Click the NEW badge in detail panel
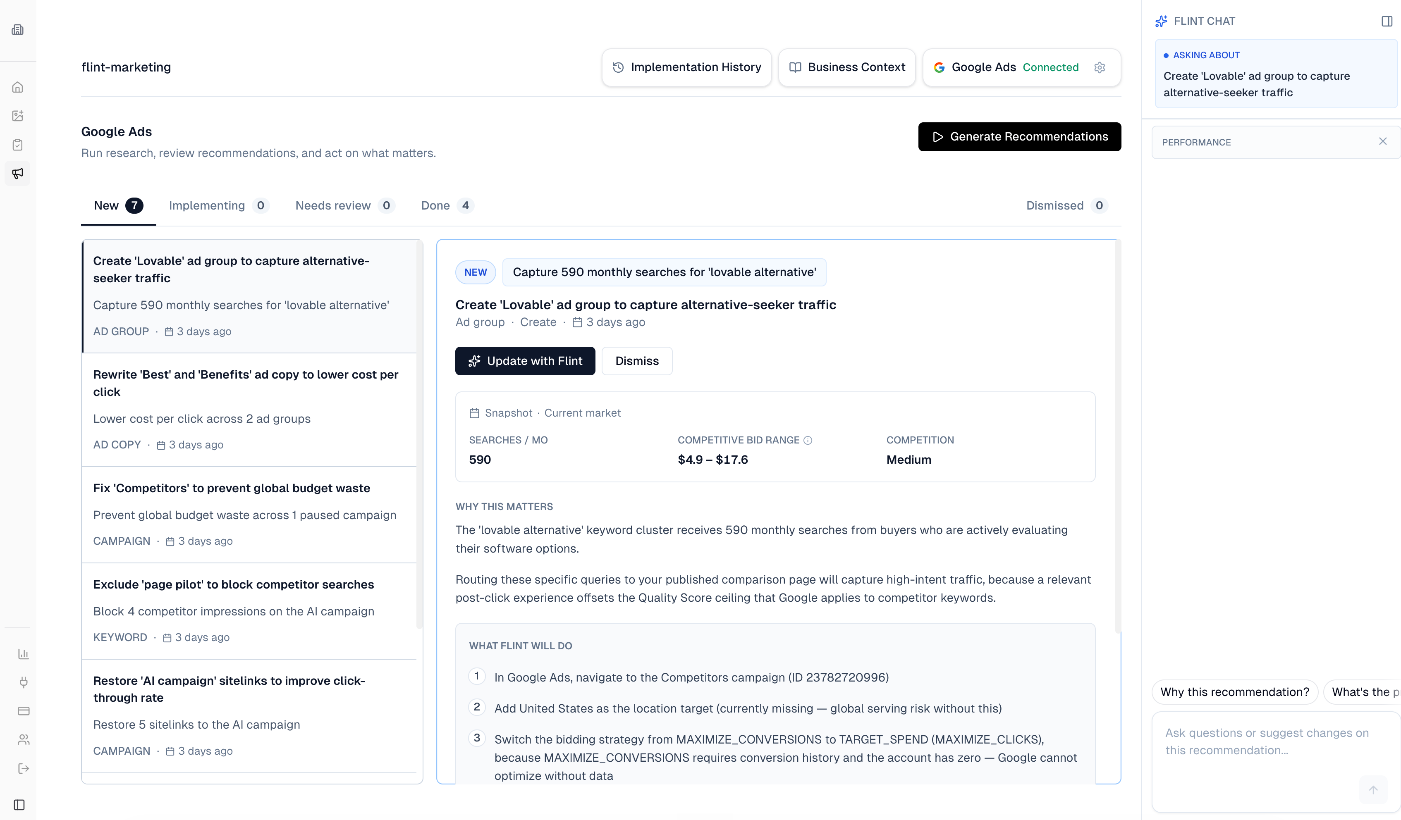Screen dimensions: 1401x820 [x=476, y=272]
